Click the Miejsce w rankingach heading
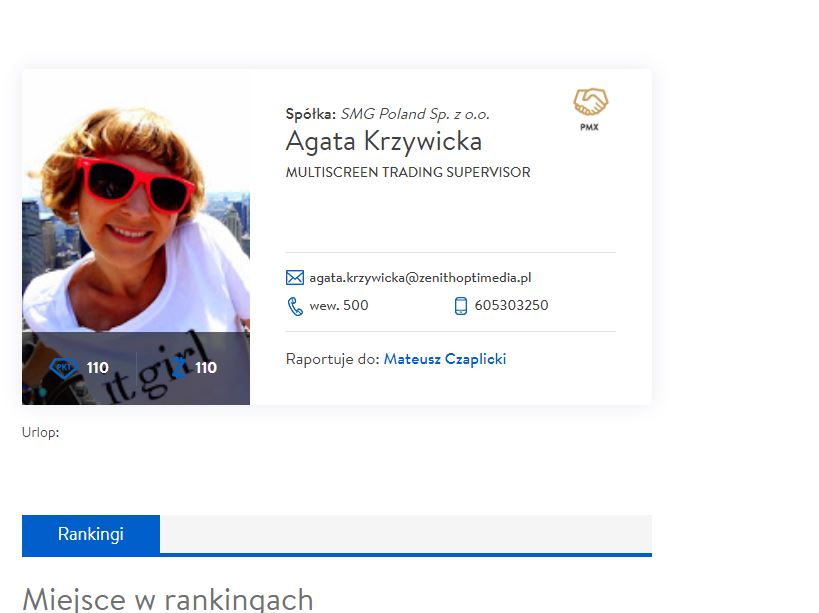Image resolution: width=819 pixels, height=613 pixels. point(168,599)
